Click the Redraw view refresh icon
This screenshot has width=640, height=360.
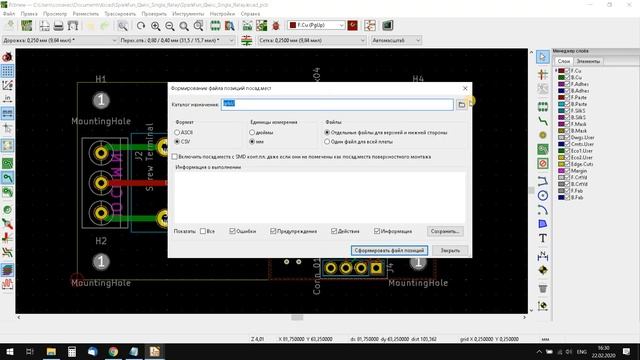pos(141,26)
